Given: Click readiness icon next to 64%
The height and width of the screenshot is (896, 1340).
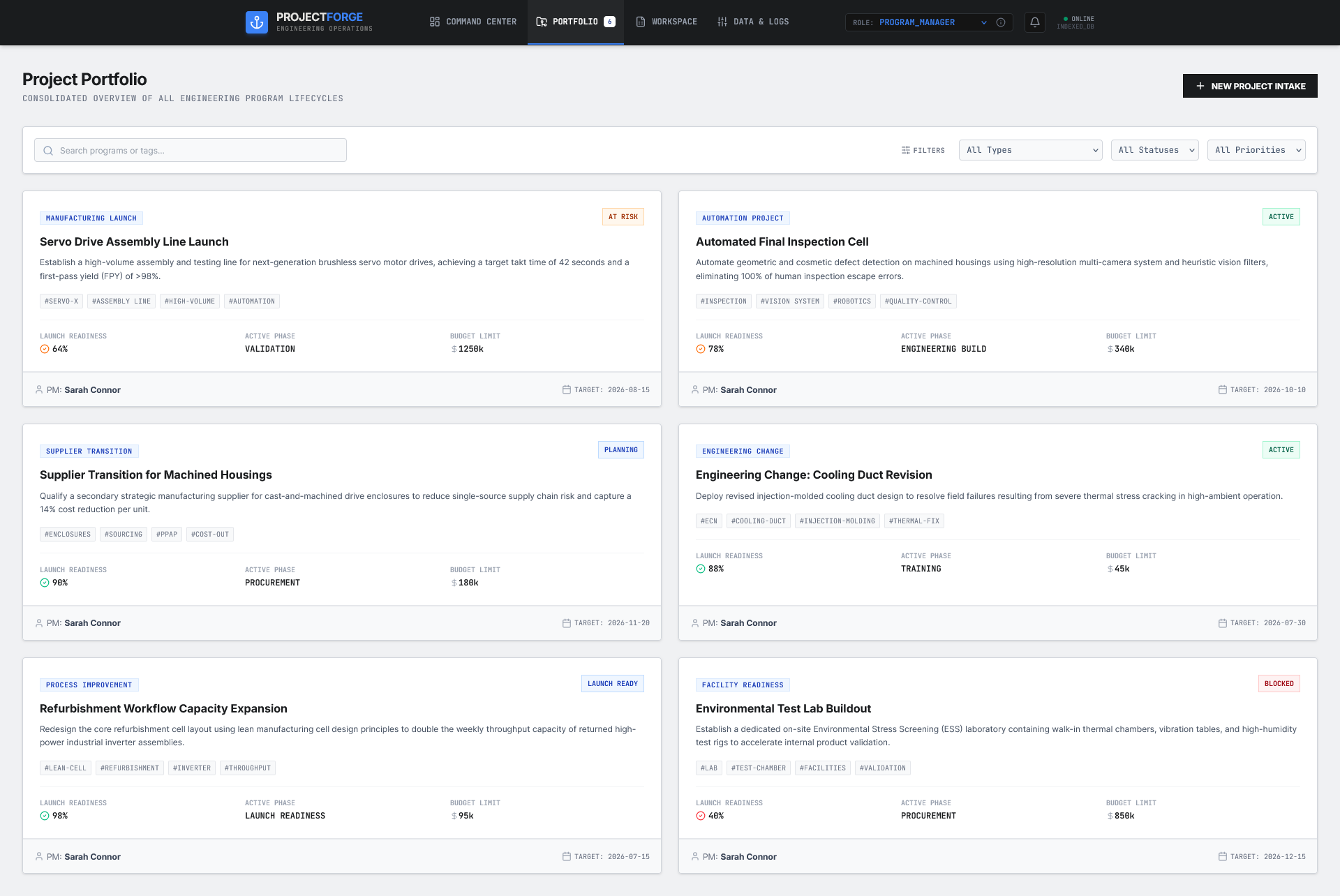Looking at the screenshot, I should (45, 349).
